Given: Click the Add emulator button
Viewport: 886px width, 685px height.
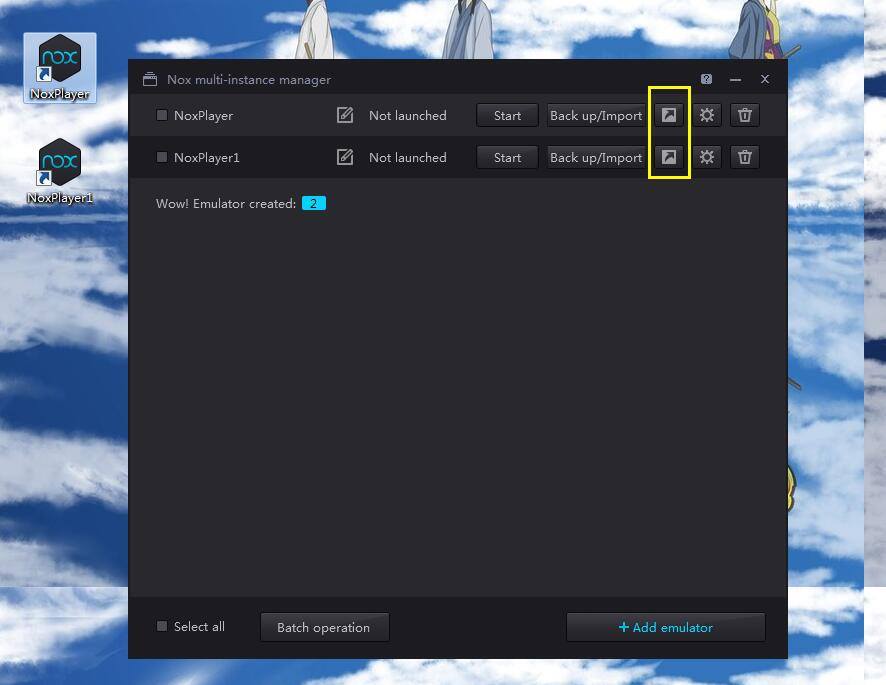Looking at the screenshot, I should [666, 627].
